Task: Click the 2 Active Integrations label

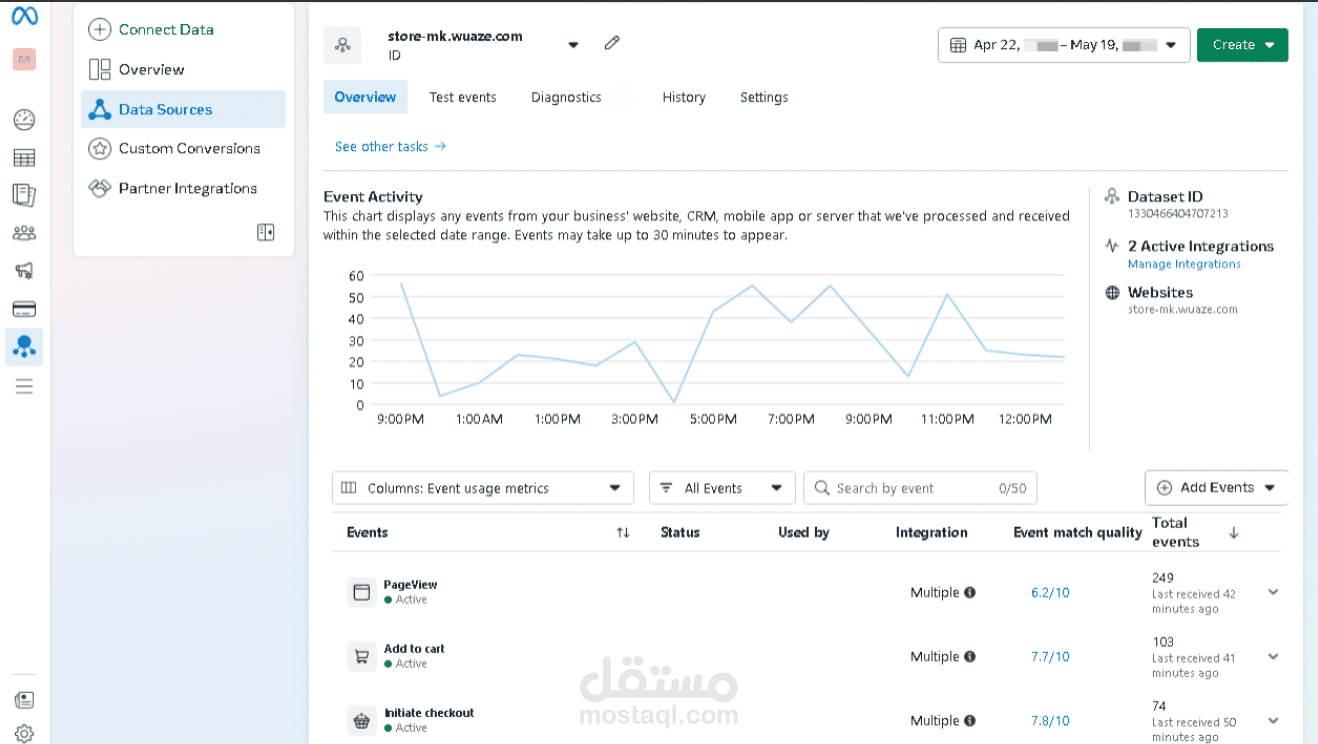Action: [1200, 246]
